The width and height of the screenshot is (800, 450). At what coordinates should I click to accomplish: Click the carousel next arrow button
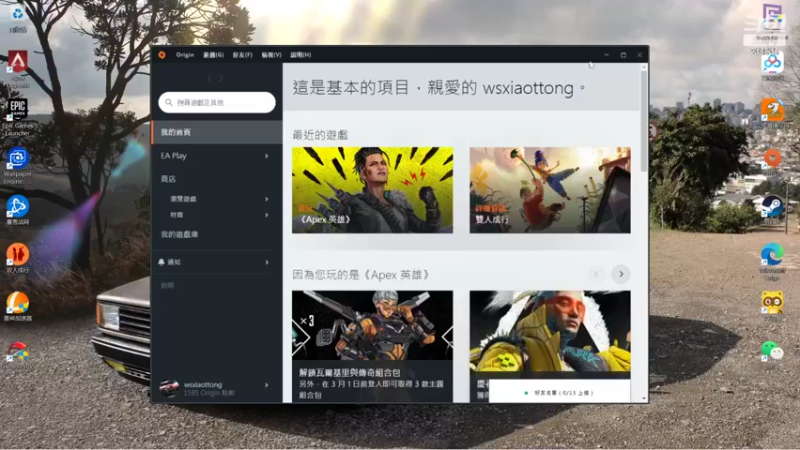tap(621, 274)
